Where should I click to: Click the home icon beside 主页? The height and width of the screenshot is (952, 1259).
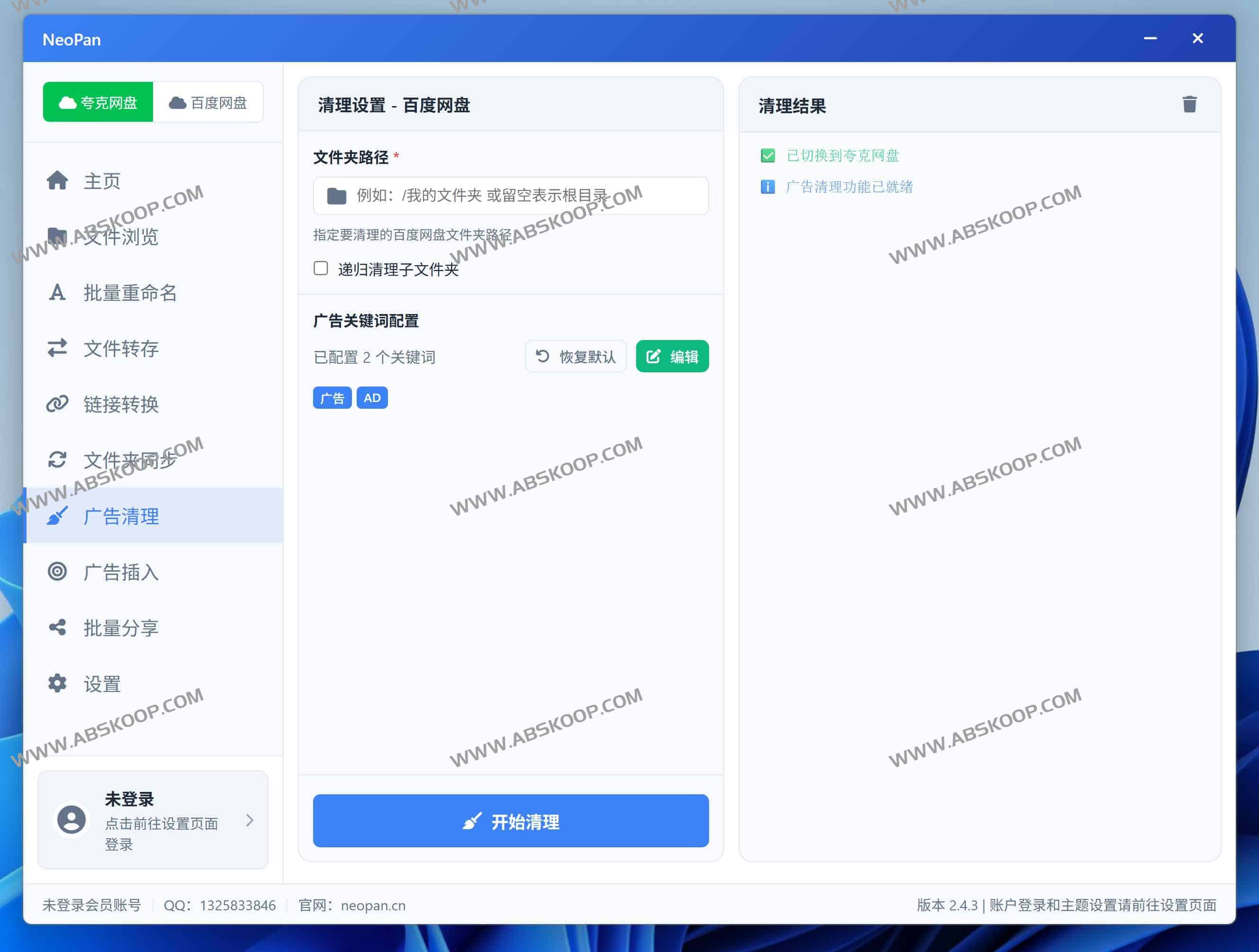(x=57, y=180)
